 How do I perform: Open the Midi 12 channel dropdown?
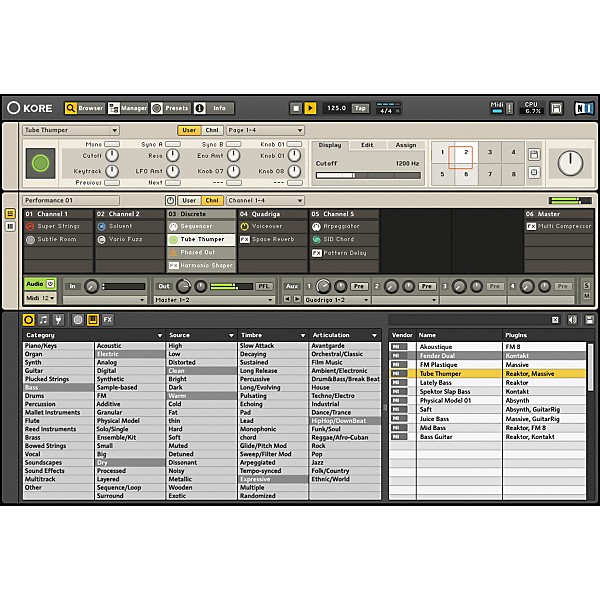point(40,298)
